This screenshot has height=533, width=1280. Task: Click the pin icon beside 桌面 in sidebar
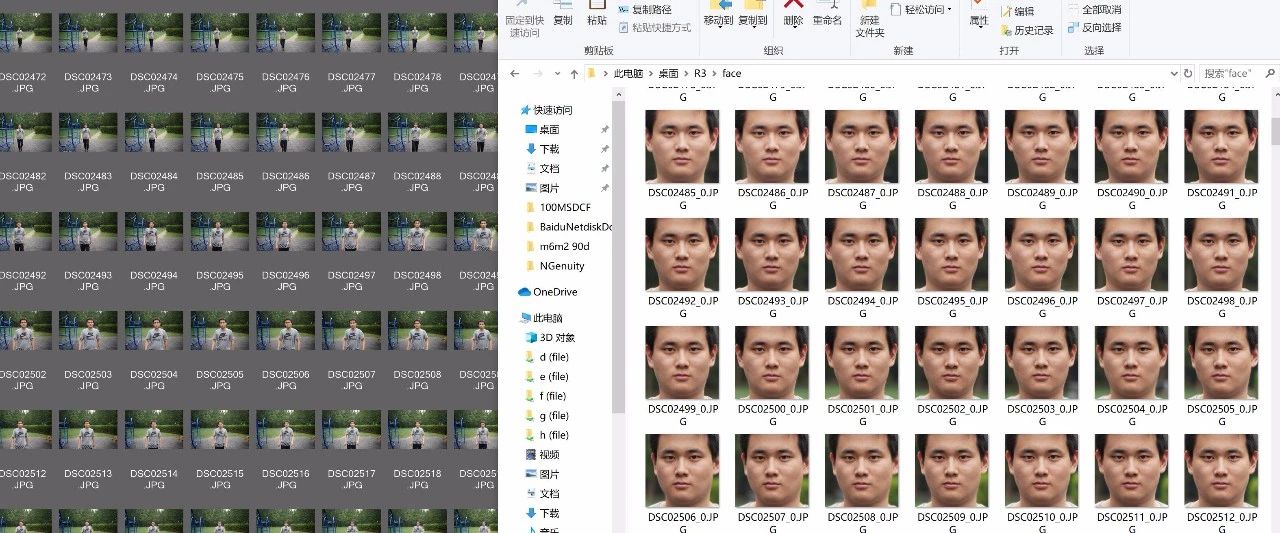pyautogui.click(x=604, y=130)
